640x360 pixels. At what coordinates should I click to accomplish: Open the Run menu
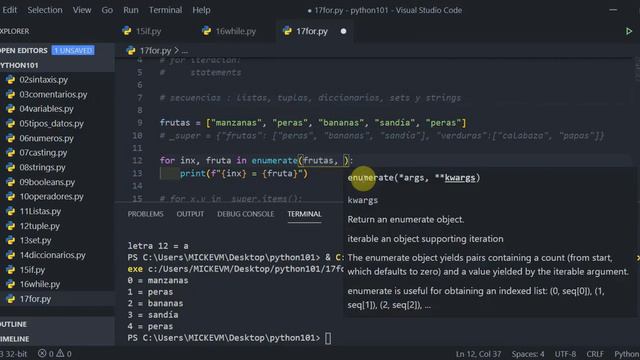[x=131, y=10]
